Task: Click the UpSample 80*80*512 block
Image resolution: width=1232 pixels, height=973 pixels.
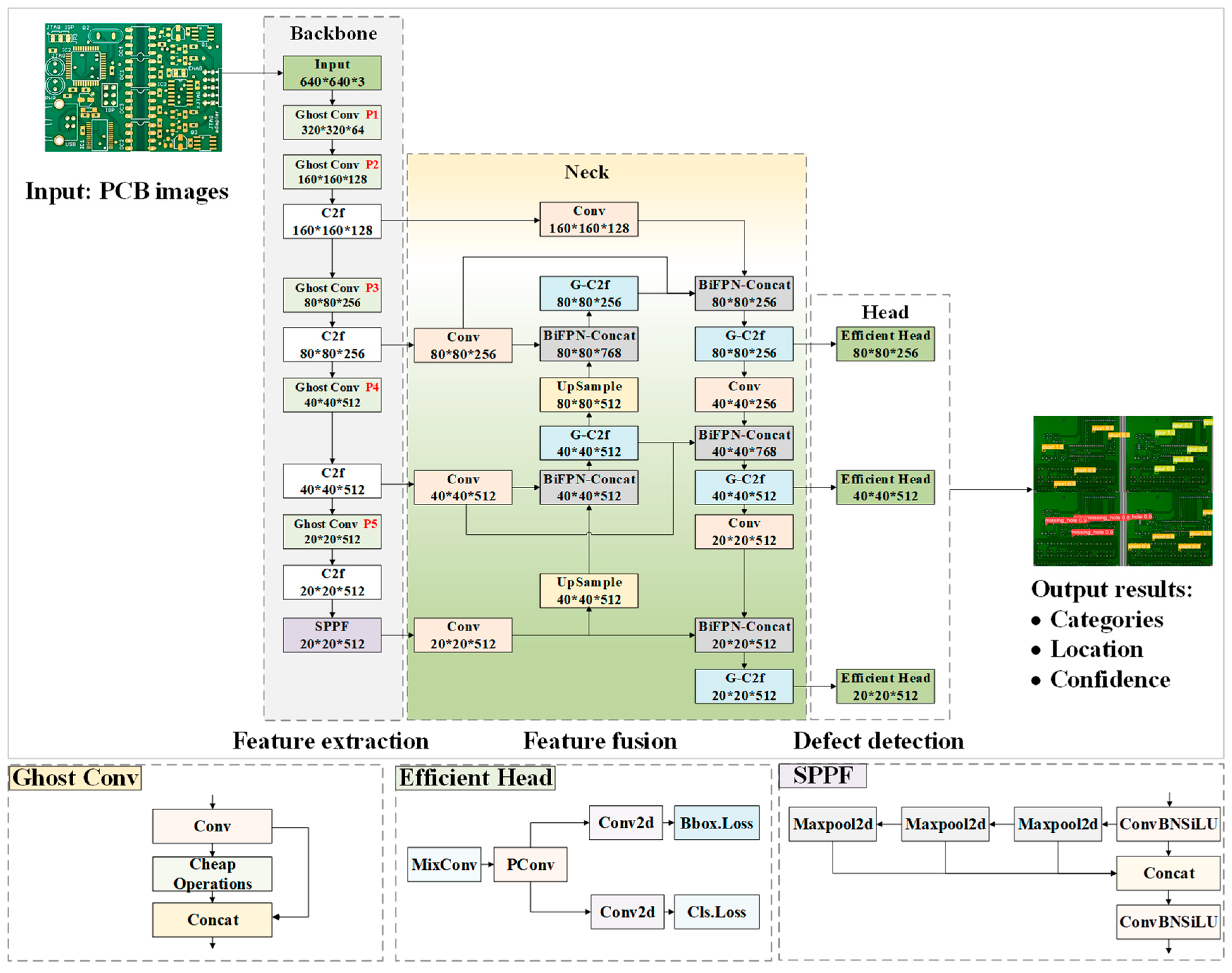Action: pos(589,395)
